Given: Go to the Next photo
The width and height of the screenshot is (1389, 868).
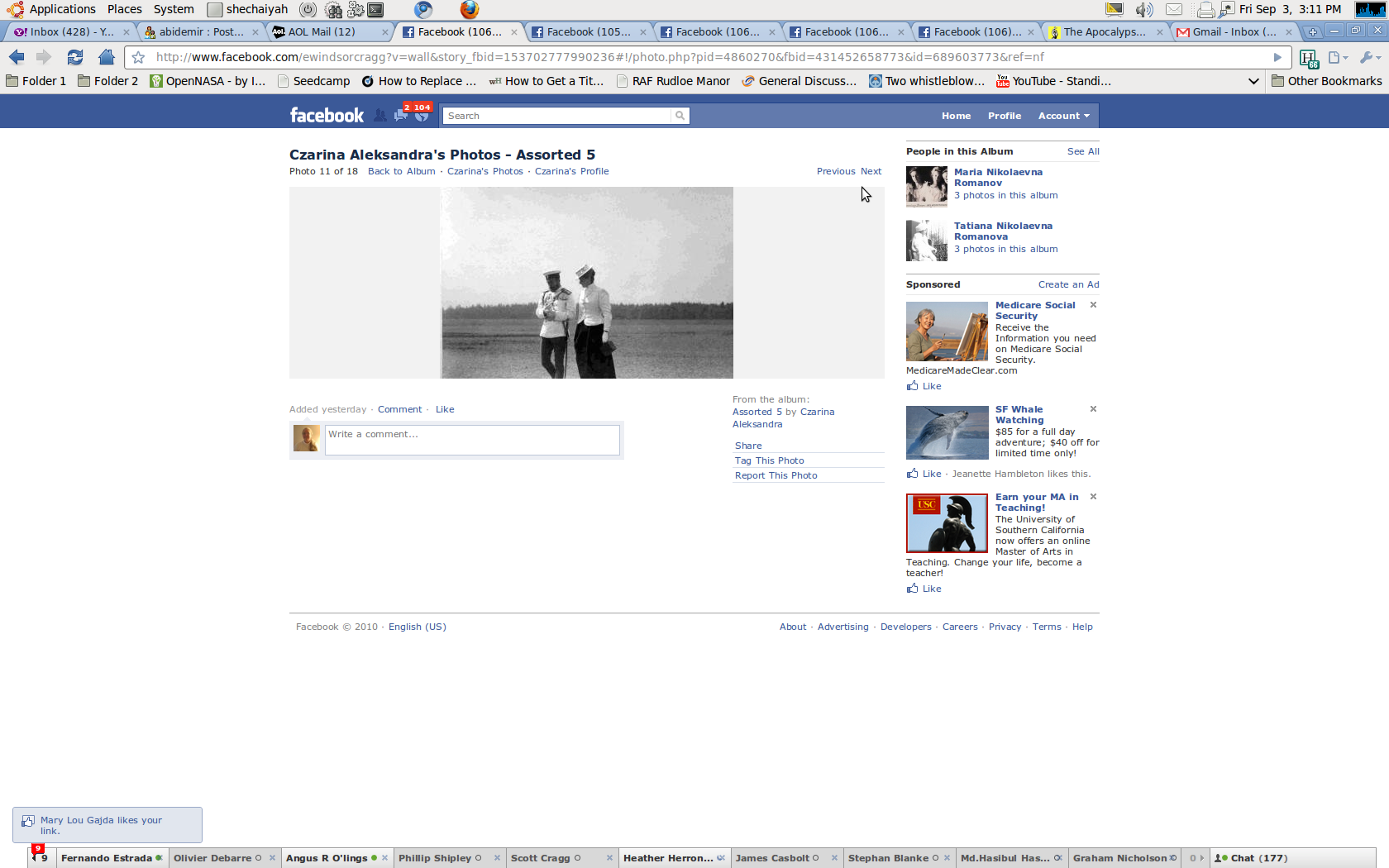Looking at the screenshot, I should point(871,171).
